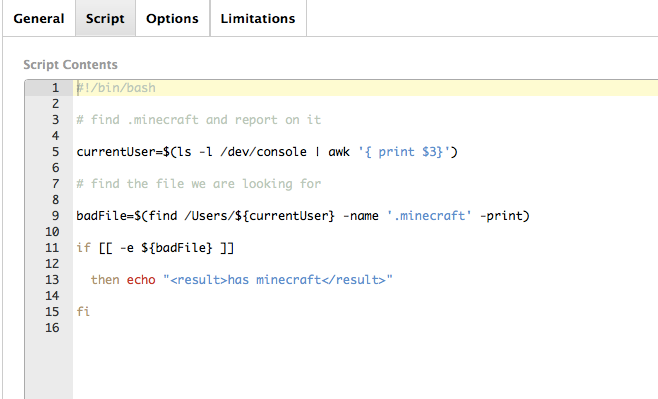Click the echo keyword on line 13
Image resolution: width=658 pixels, height=399 pixels.
[x=141, y=280]
